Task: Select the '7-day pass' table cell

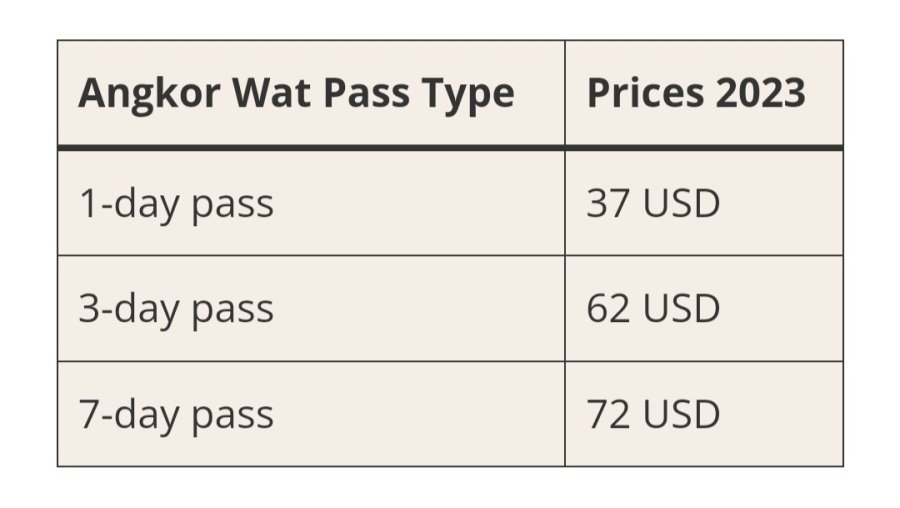Action: (x=311, y=414)
